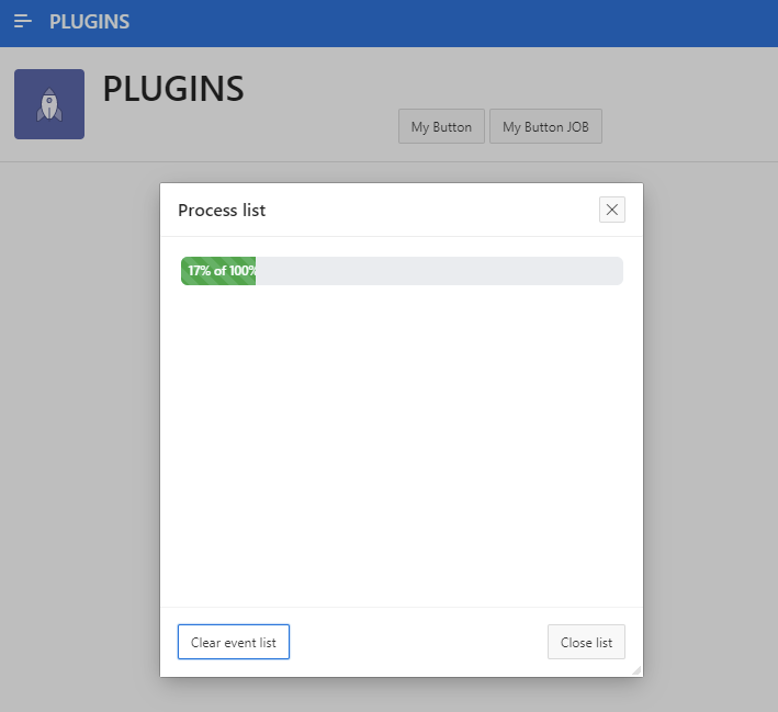This screenshot has height=712, width=778.
Task: Close the Process list dialog with X
Action: click(612, 209)
